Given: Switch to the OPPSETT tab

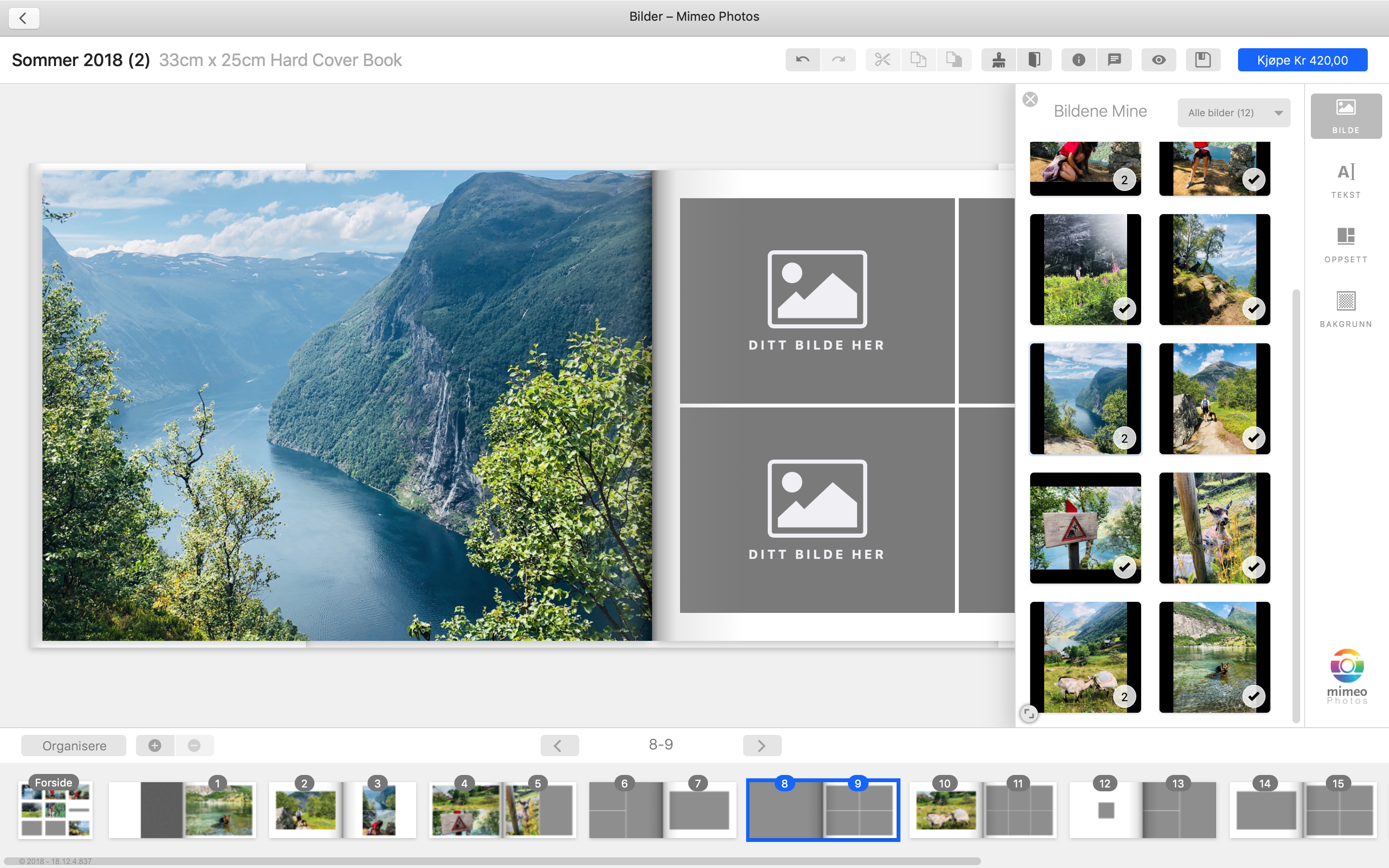Looking at the screenshot, I should pos(1346,245).
